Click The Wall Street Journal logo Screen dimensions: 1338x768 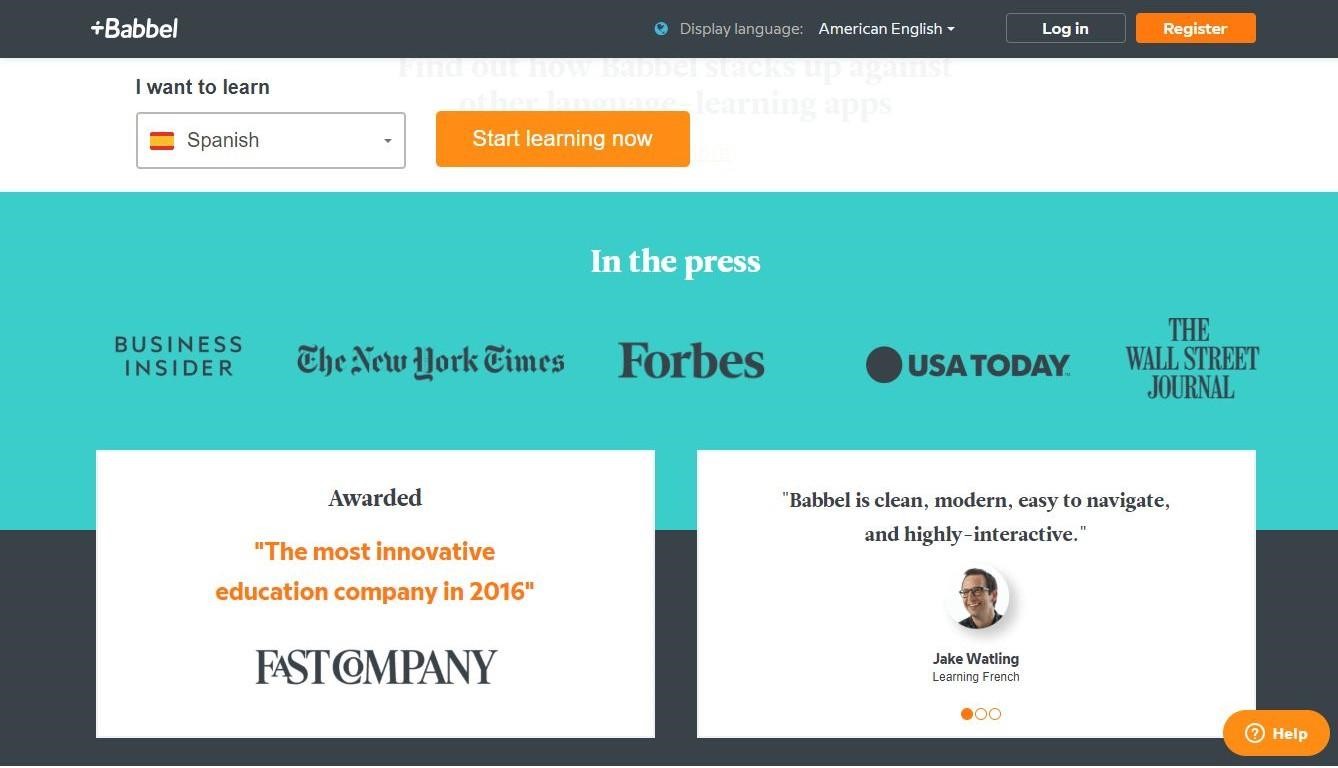point(1192,359)
